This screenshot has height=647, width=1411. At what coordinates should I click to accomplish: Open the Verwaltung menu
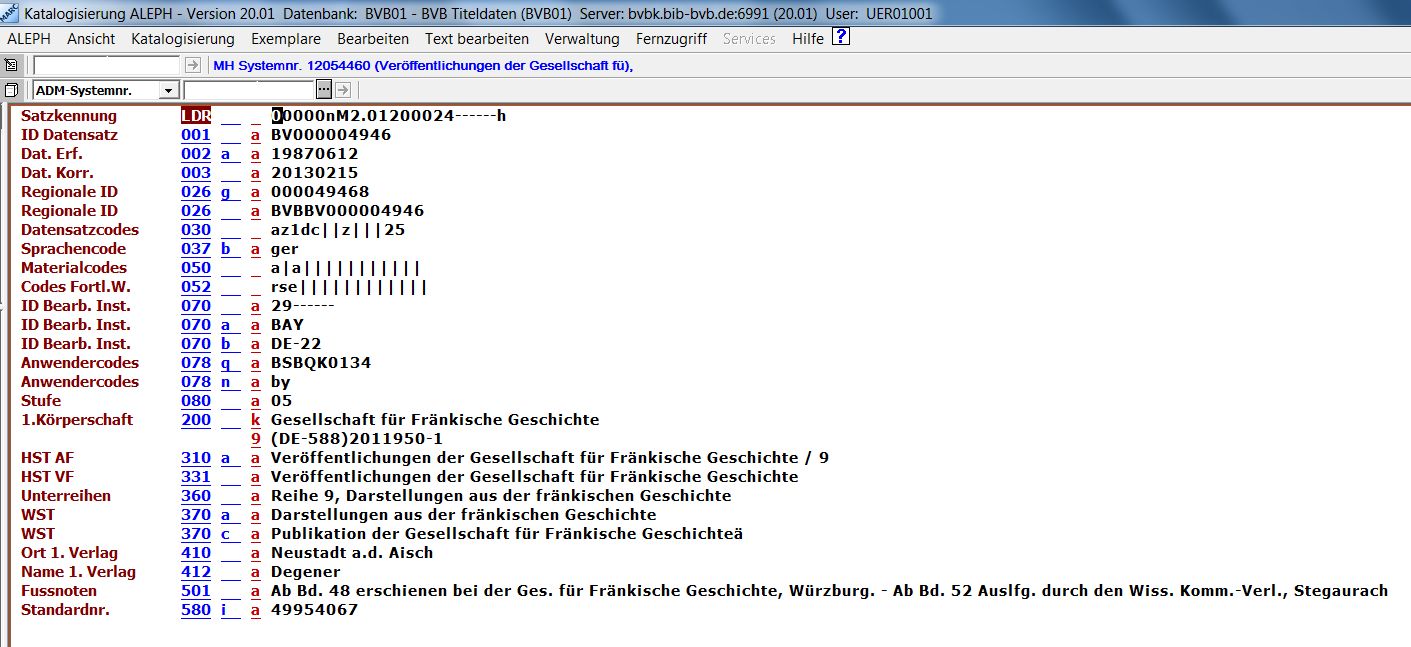click(582, 39)
